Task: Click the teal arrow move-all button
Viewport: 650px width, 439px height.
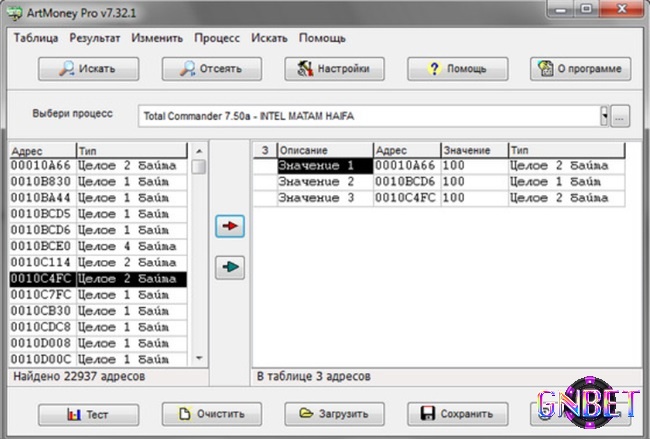Action: coord(230,267)
